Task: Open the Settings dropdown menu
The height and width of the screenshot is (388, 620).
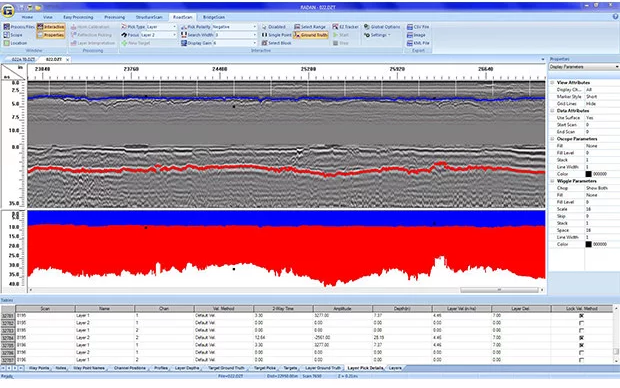Action: [x=377, y=35]
